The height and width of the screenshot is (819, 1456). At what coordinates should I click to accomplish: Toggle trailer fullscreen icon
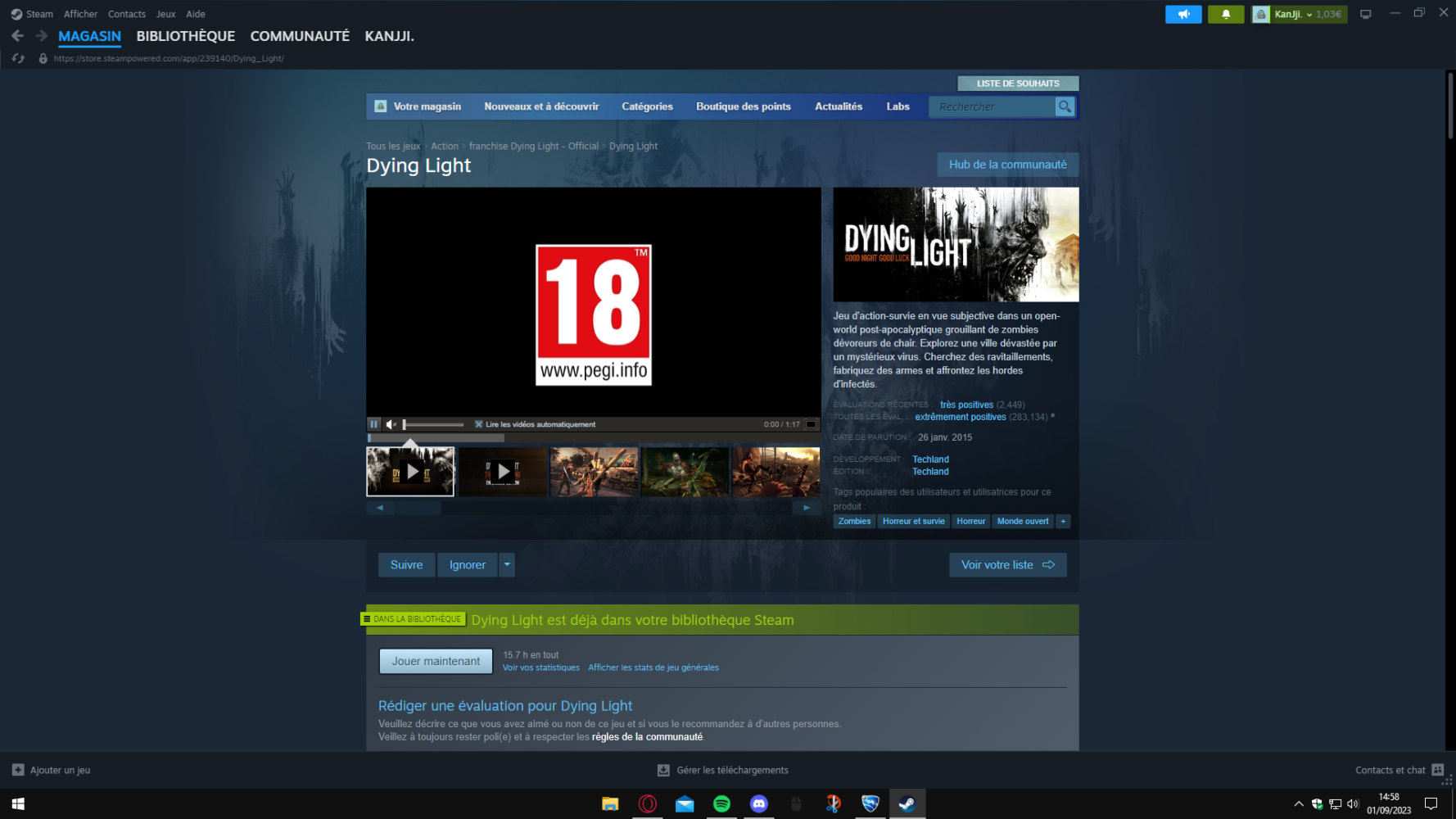coord(811,424)
